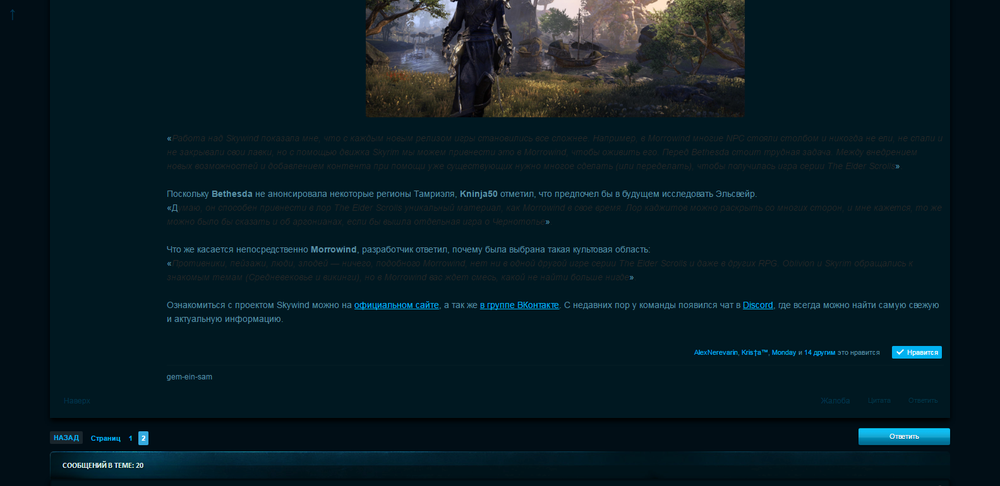Quote the post with "Цитата"
This screenshot has height=486, width=1000.
[x=879, y=401]
